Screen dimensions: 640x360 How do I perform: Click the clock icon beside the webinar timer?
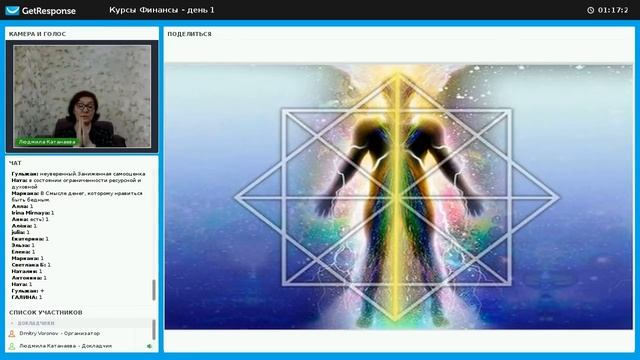[590, 10]
